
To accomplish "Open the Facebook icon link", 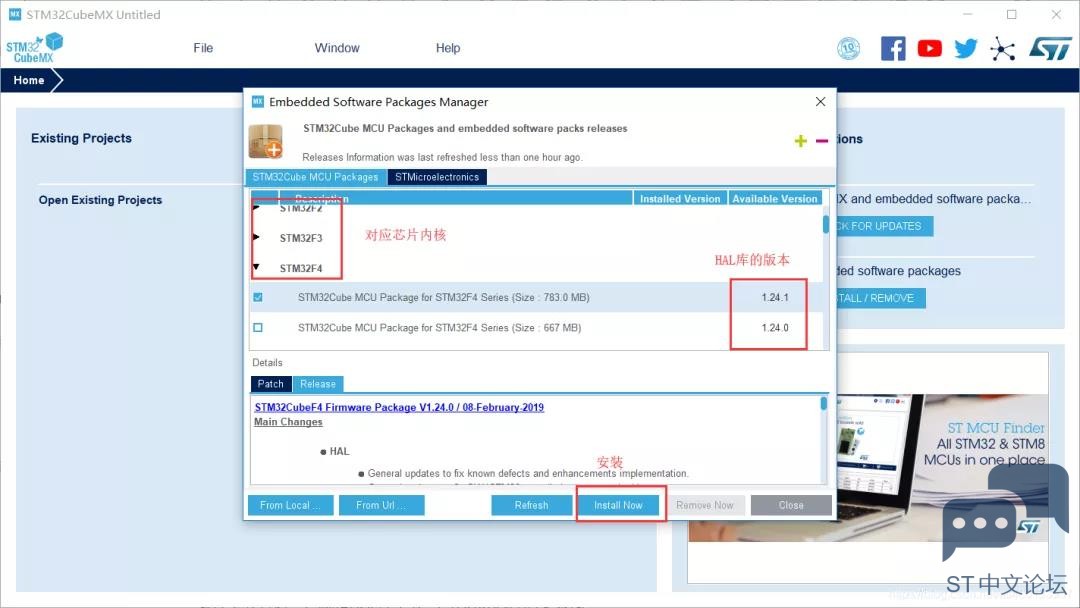I will [893, 48].
